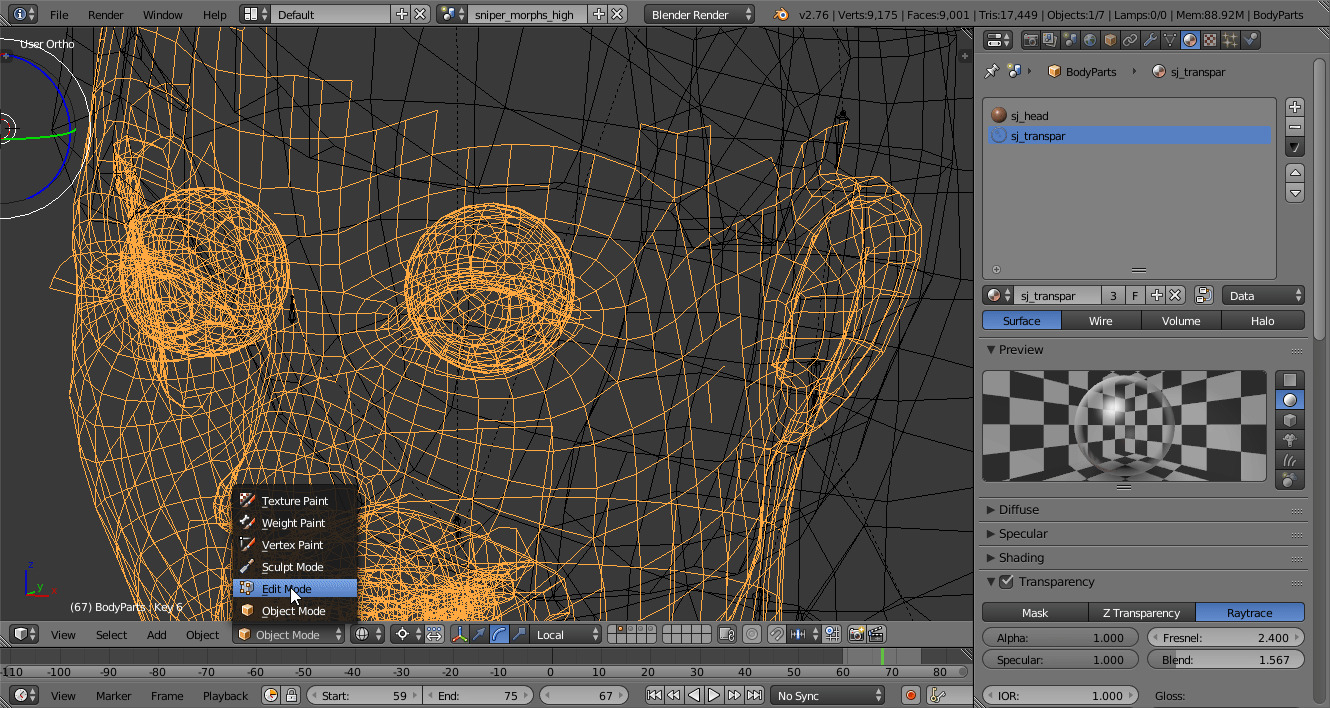The height and width of the screenshot is (708, 1330).
Task: Switch transparency method to Z Transparency
Action: pos(1141,613)
